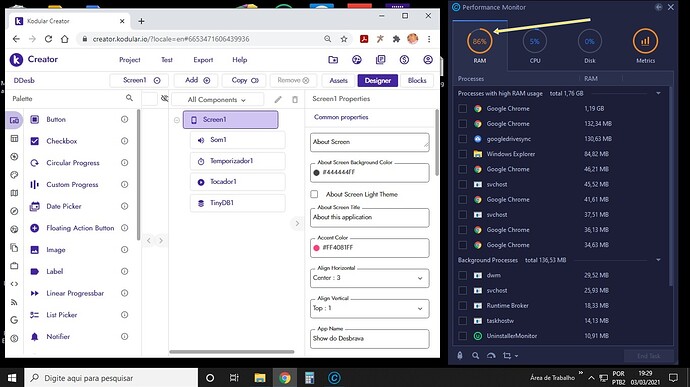Collapse Processes with high RAM usage section
The image size is (690, 387).
658,93
